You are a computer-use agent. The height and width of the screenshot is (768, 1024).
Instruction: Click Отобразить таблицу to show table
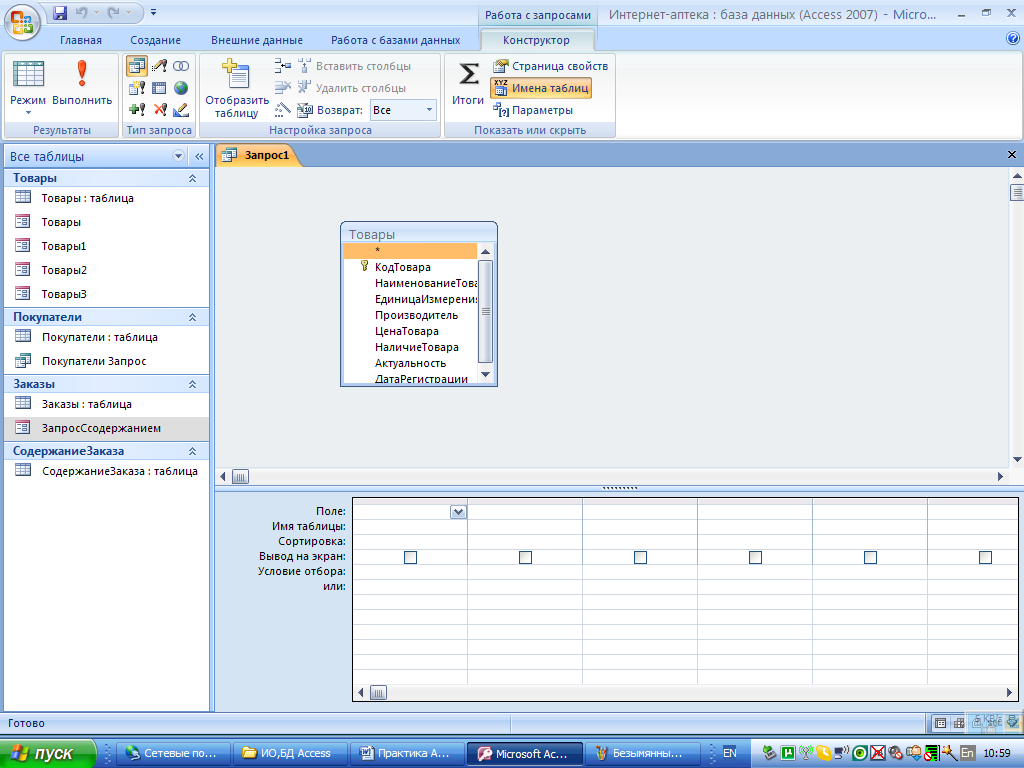point(236,88)
